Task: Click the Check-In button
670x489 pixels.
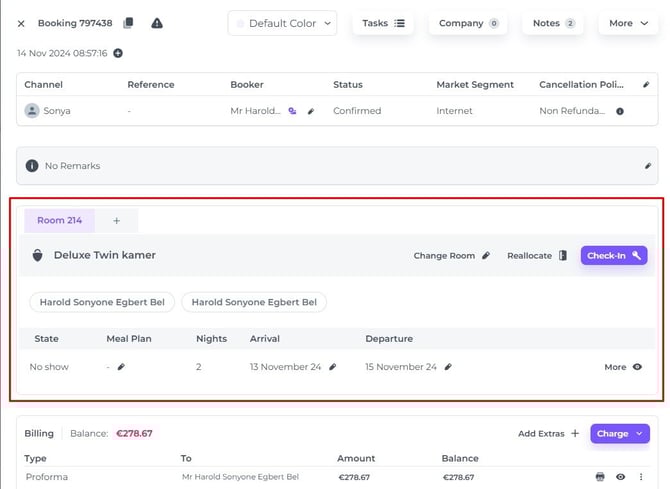Action: [x=613, y=255]
